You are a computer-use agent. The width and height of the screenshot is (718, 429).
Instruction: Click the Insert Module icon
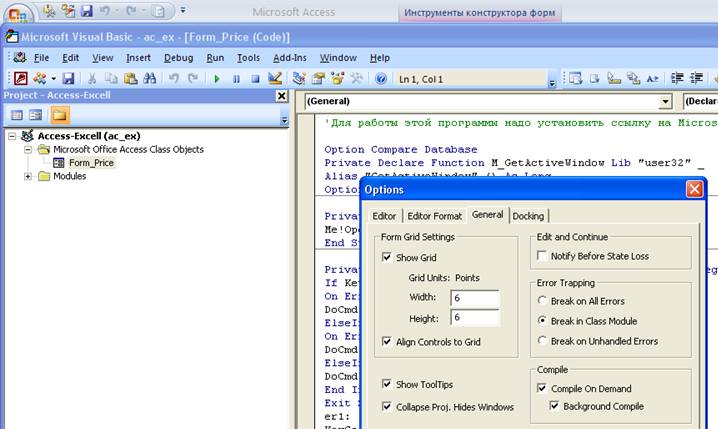(39, 79)
